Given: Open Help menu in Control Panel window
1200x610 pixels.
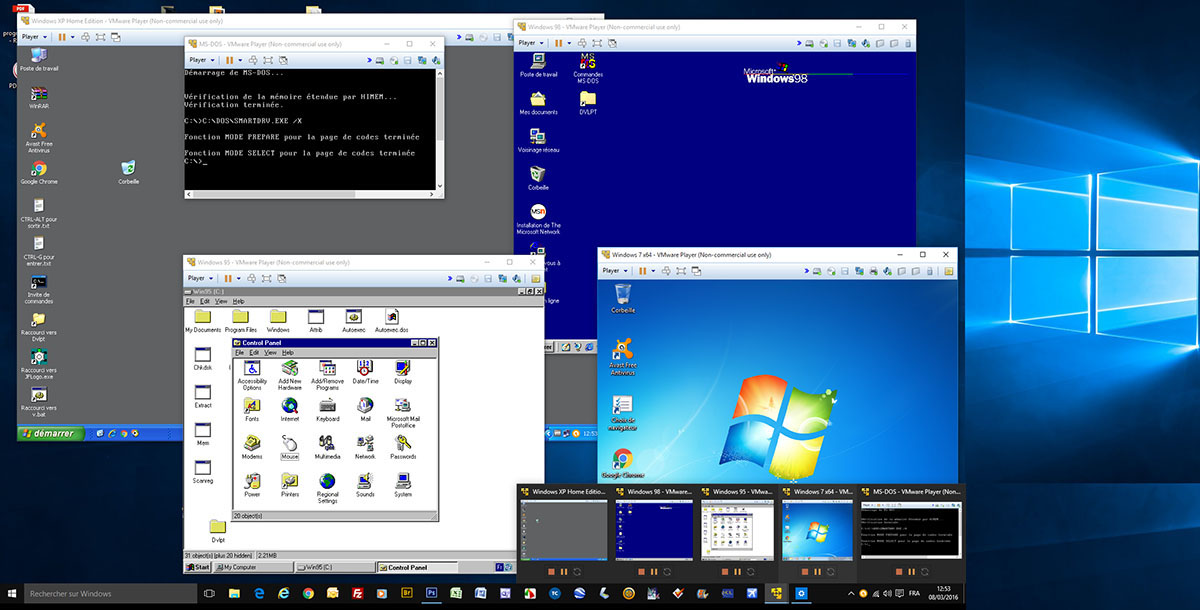Looking at the screenshot, I should (x=288, y=352).
